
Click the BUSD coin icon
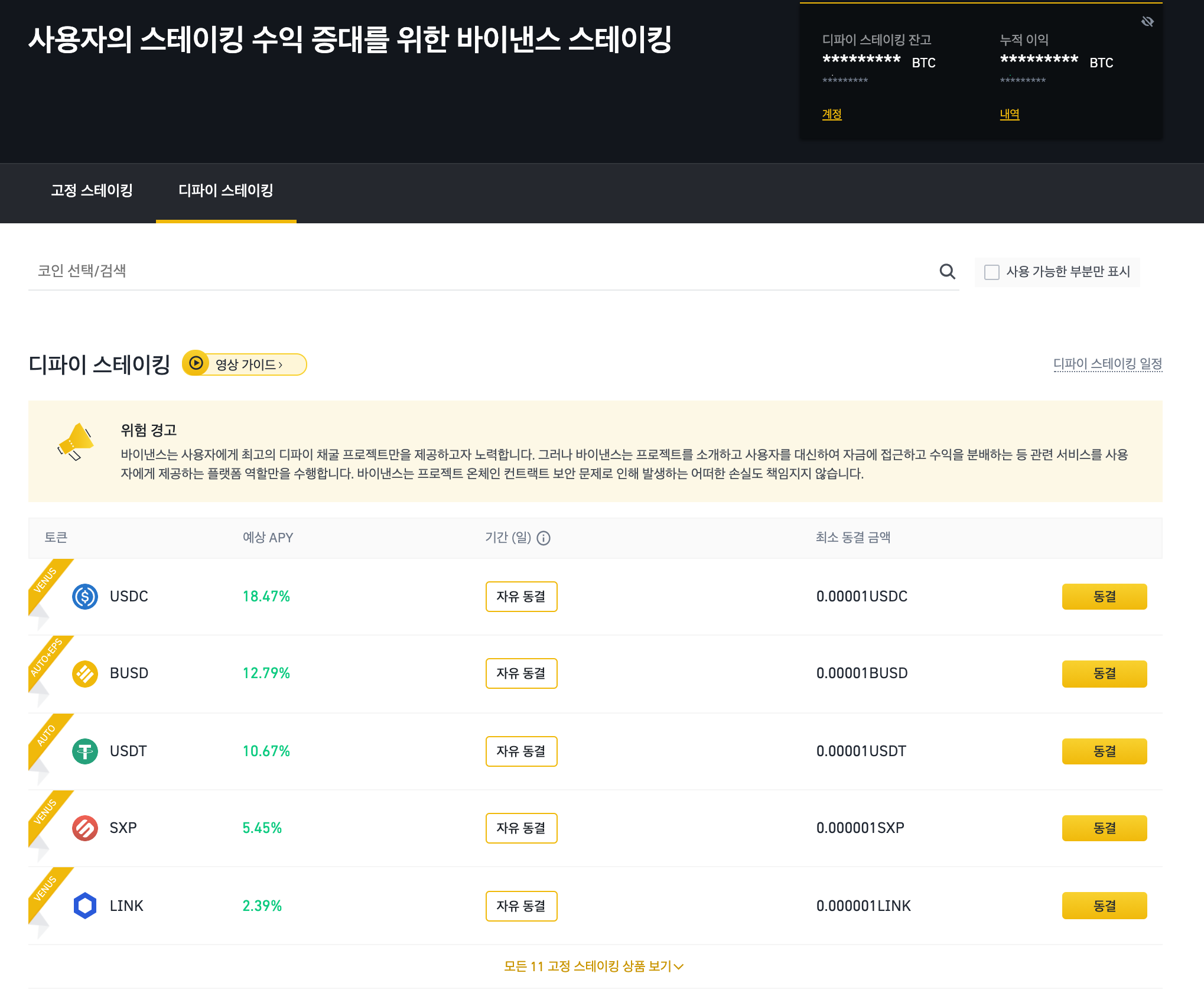click(x=85, y=673)
